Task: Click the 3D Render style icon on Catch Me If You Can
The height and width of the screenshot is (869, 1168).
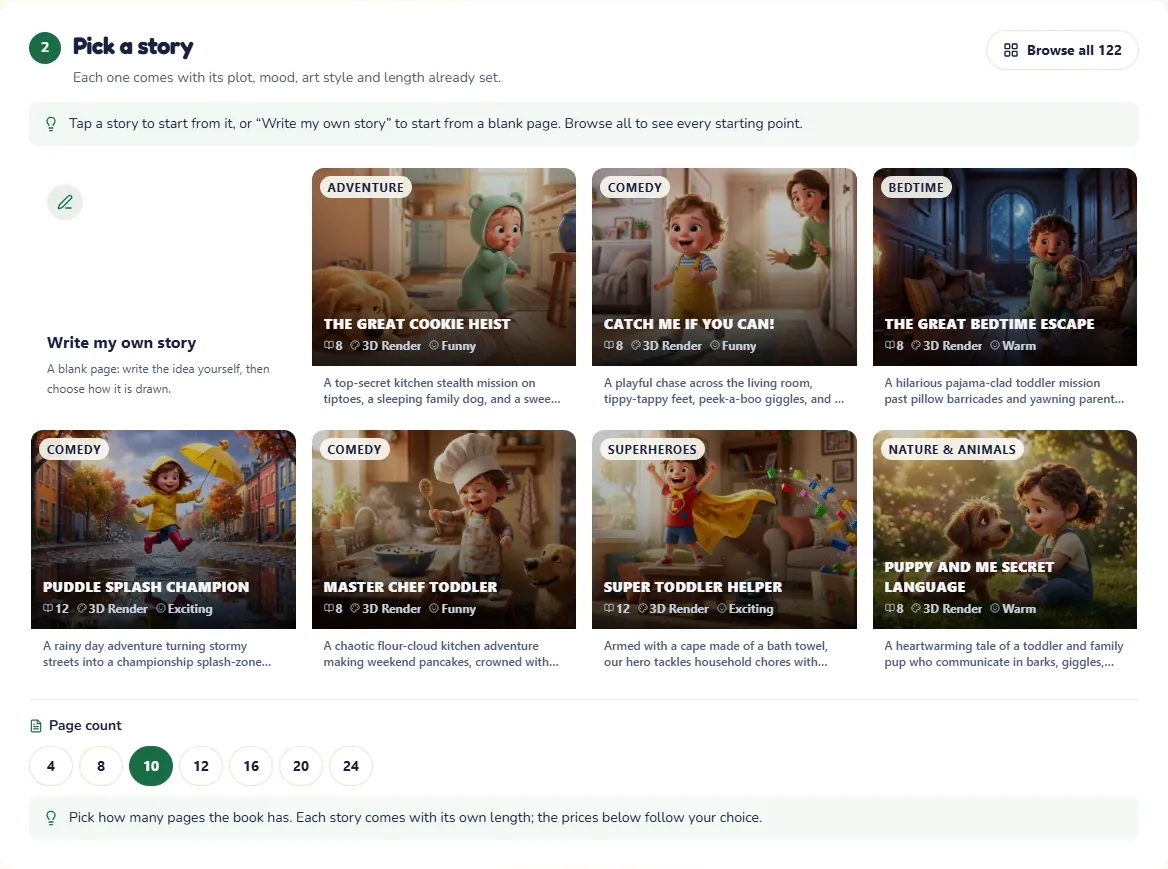Action: coord(635,346)
